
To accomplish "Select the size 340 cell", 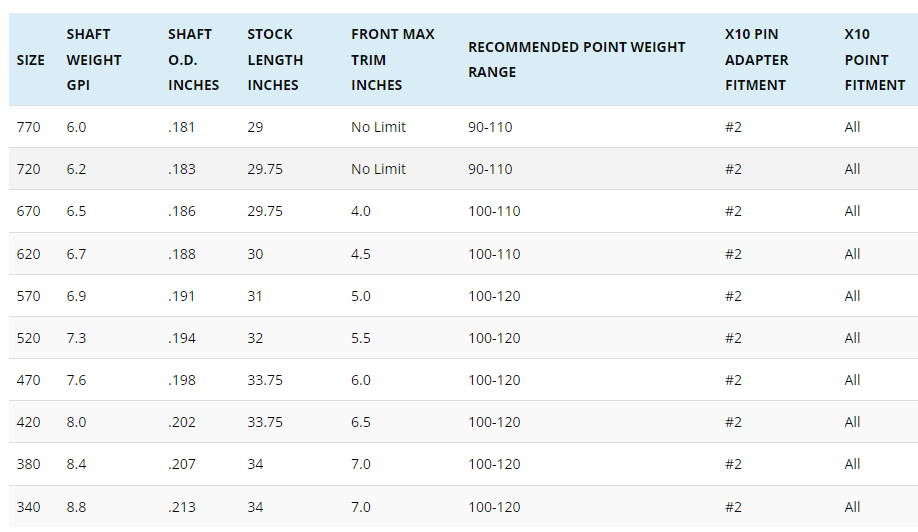I will 29,507.
